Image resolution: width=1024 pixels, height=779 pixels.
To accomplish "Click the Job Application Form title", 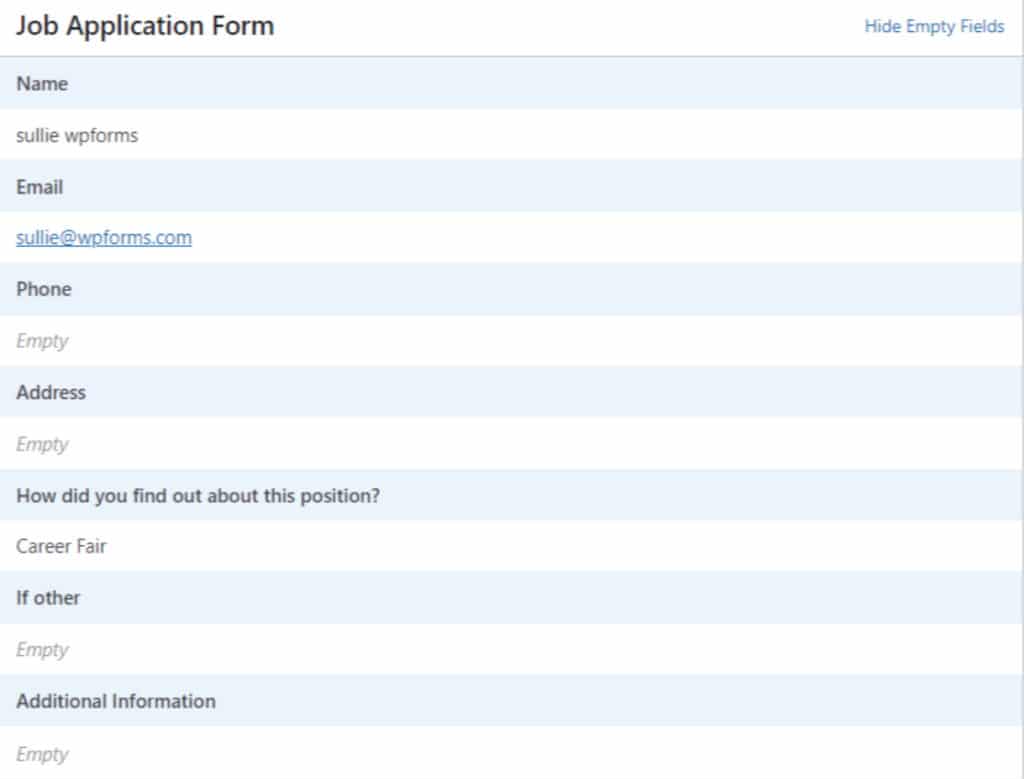I will [x=144, y=26].
